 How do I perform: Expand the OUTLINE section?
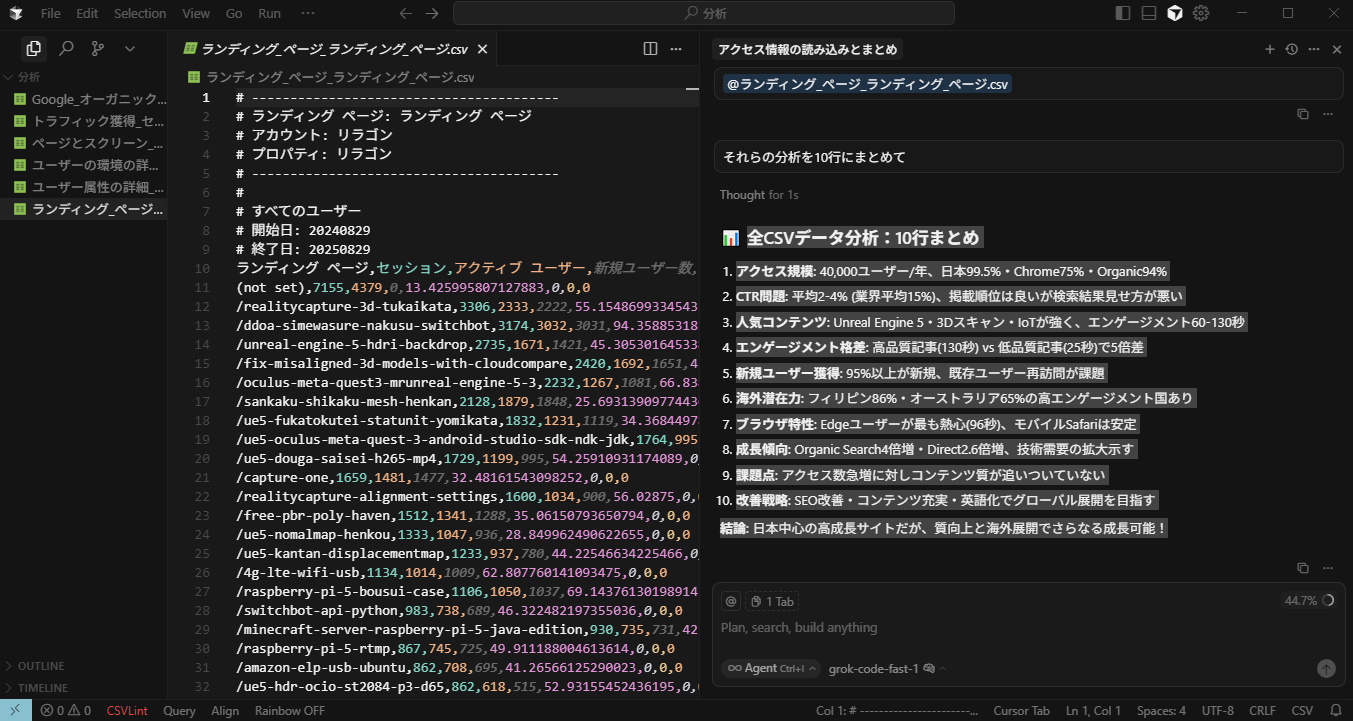[x=40, y=666]
